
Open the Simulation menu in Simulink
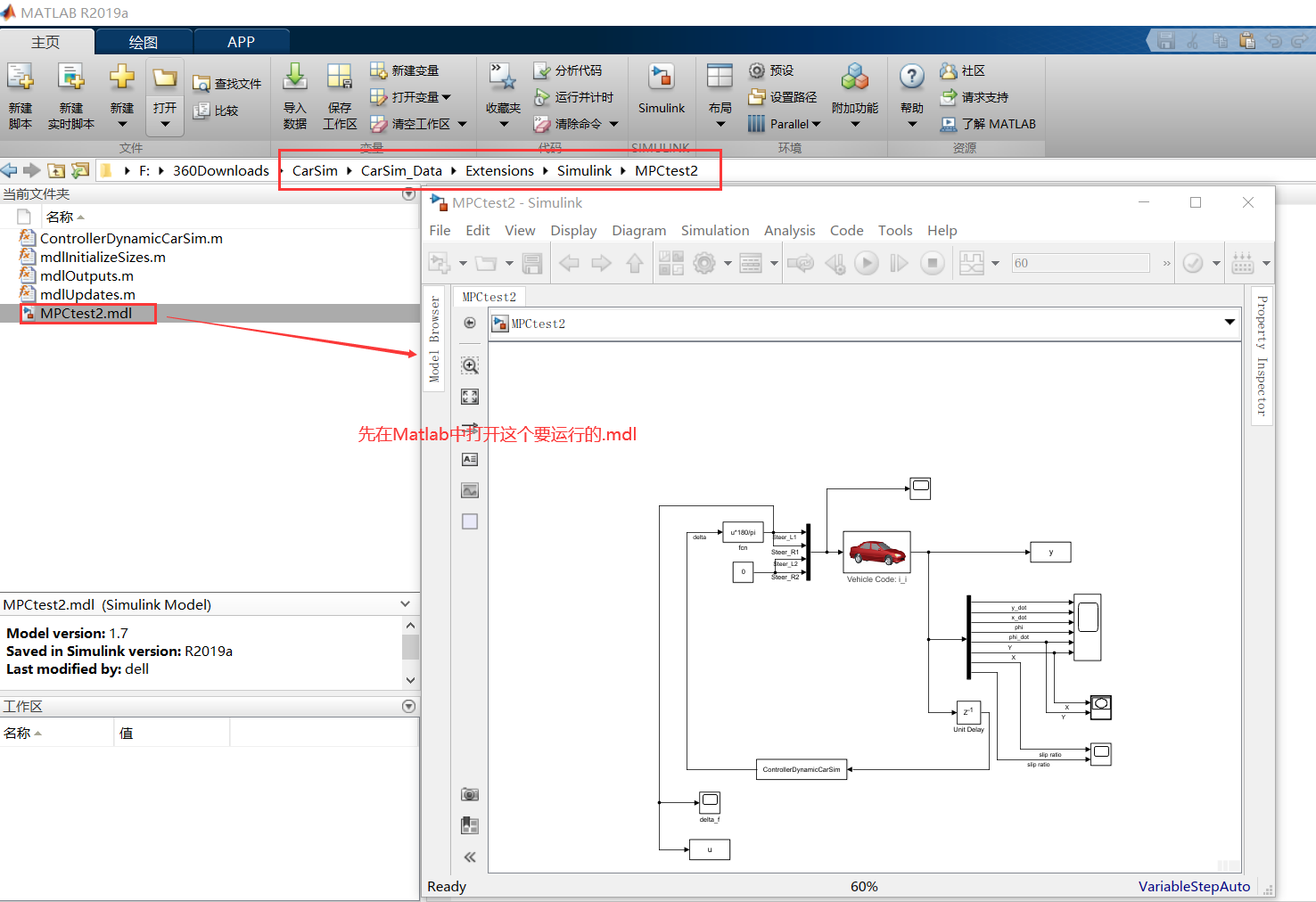714,230
